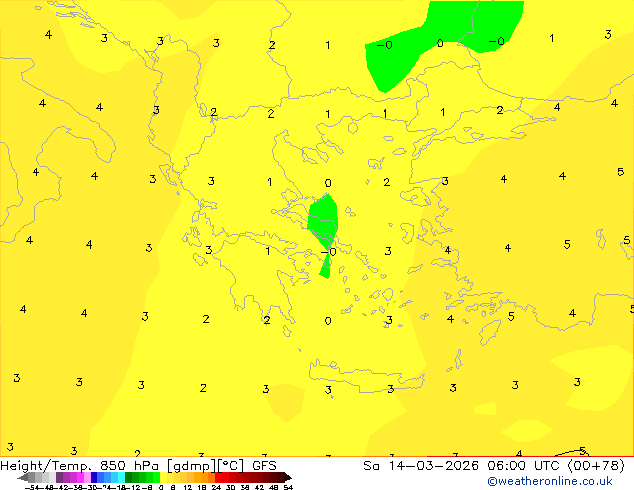Image resolution: width=634 pixels, height=490 pixels.
Task: Pick the dark blue swatch in the legend
Action: click(94, 478)
